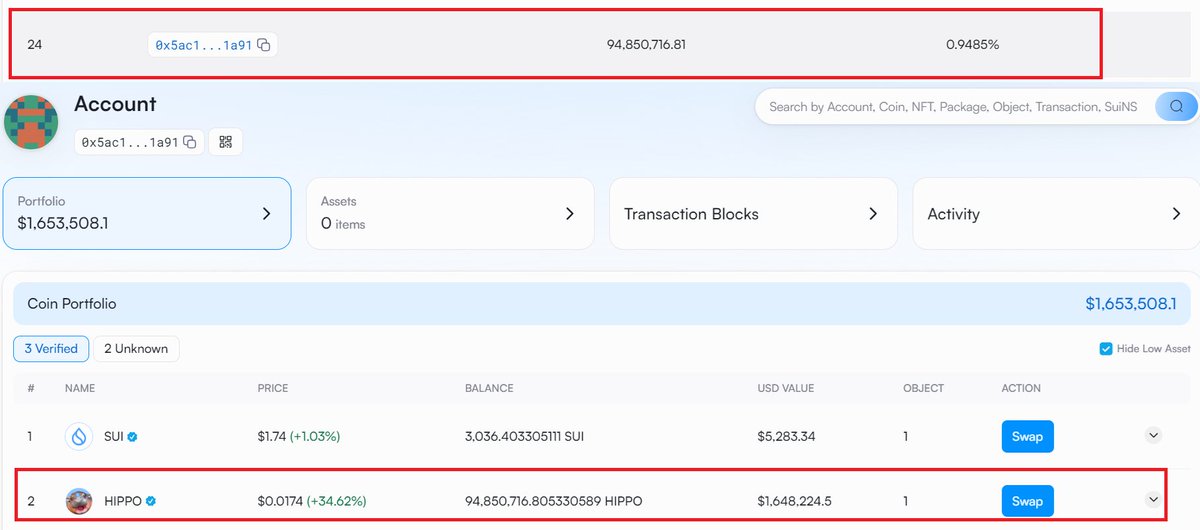The image size is (1200, 530).
Task: Show the account QR code
Action: (x=225, y=142)
